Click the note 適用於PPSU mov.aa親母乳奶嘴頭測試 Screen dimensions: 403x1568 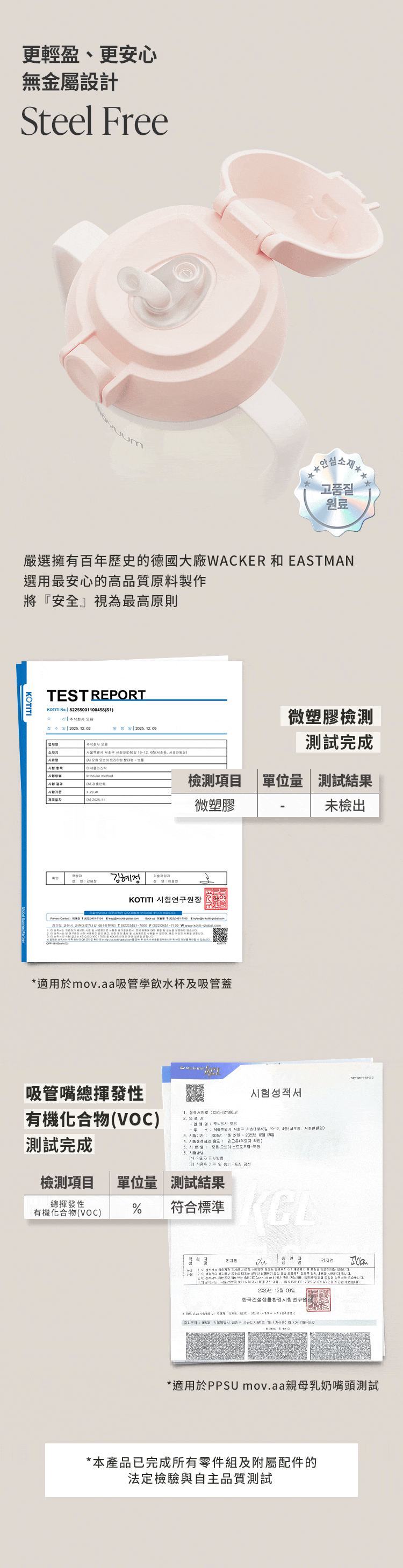pyautogui.click(x=273, y=1385)
